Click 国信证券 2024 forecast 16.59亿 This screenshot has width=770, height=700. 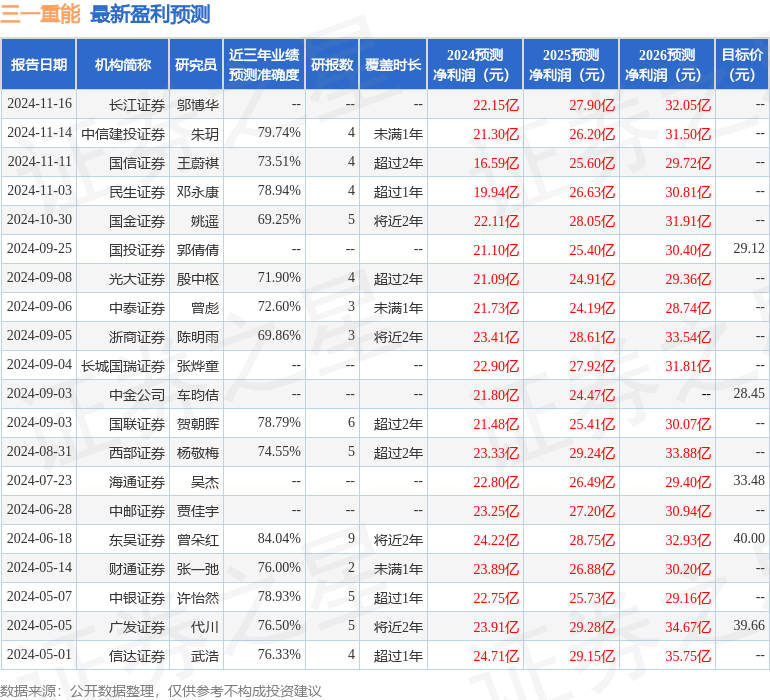[x=496, y=163]
